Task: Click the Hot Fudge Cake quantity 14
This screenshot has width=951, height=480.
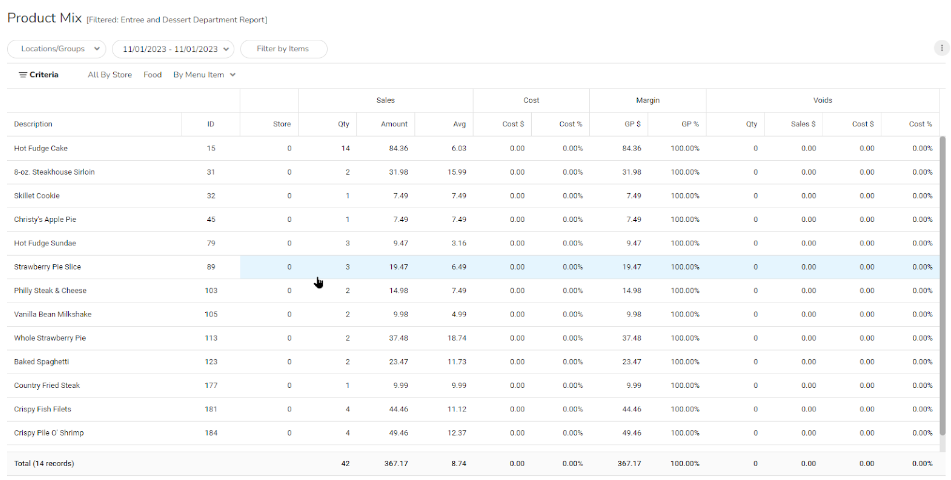Action: point(345,148)
